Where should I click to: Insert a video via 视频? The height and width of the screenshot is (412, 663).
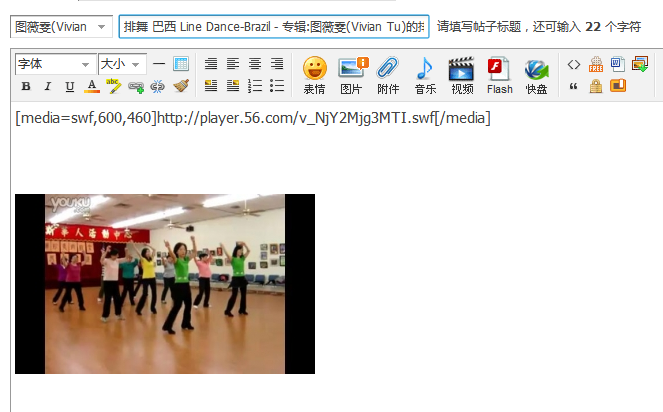point(462,75)
